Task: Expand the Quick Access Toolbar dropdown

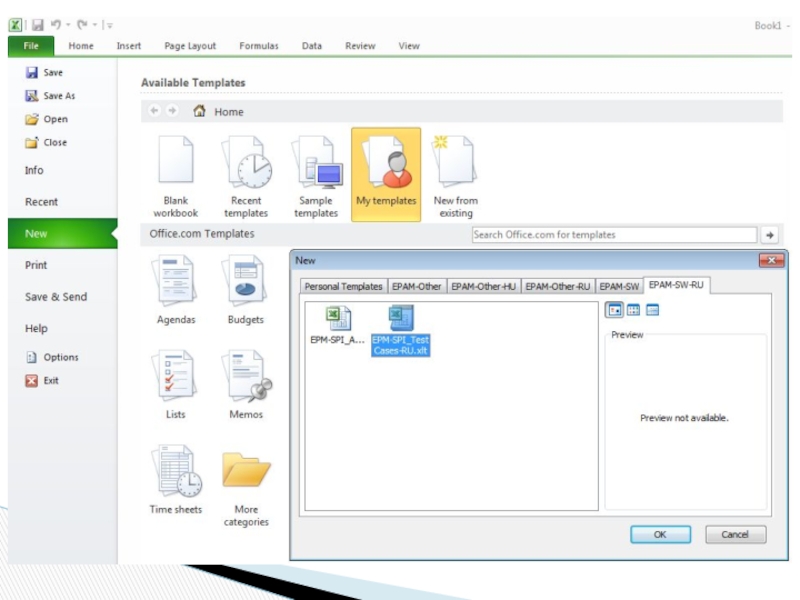Action: tap(109, 25)
